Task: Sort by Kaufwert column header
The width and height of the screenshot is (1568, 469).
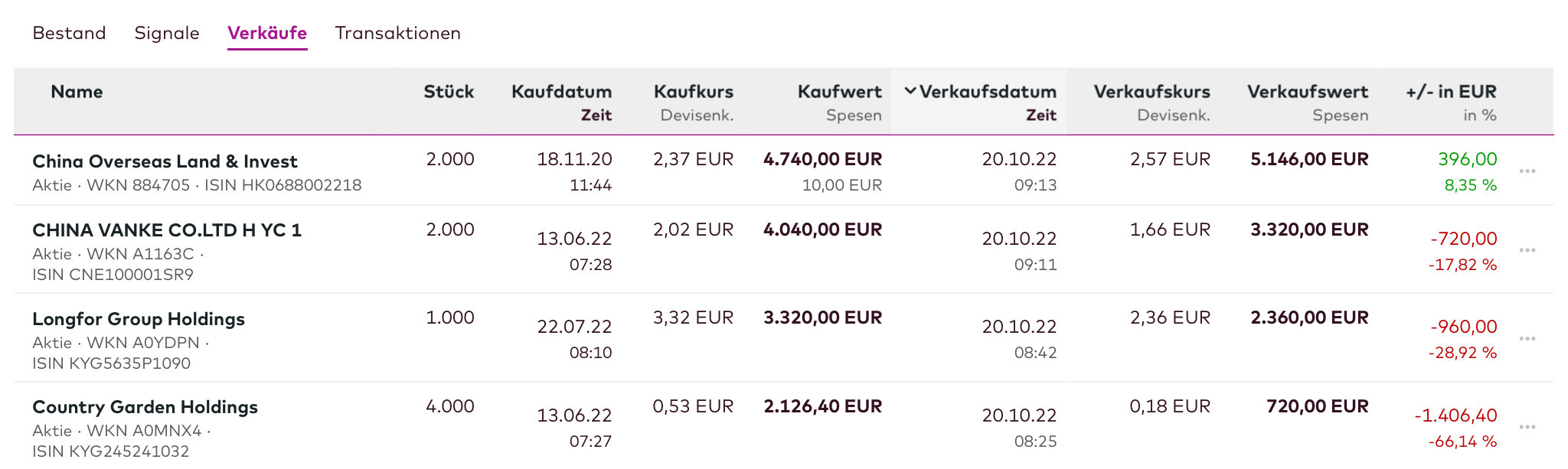Action: 839,92
